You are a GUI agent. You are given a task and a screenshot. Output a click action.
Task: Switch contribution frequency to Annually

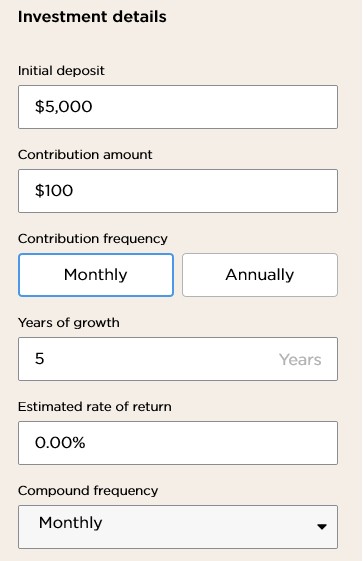coord(260,275)
